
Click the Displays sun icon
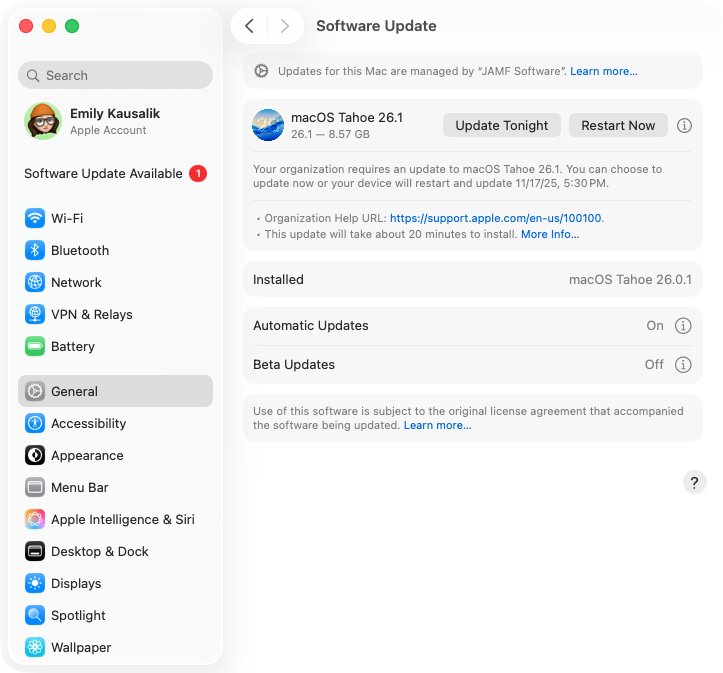pos(35,583)
